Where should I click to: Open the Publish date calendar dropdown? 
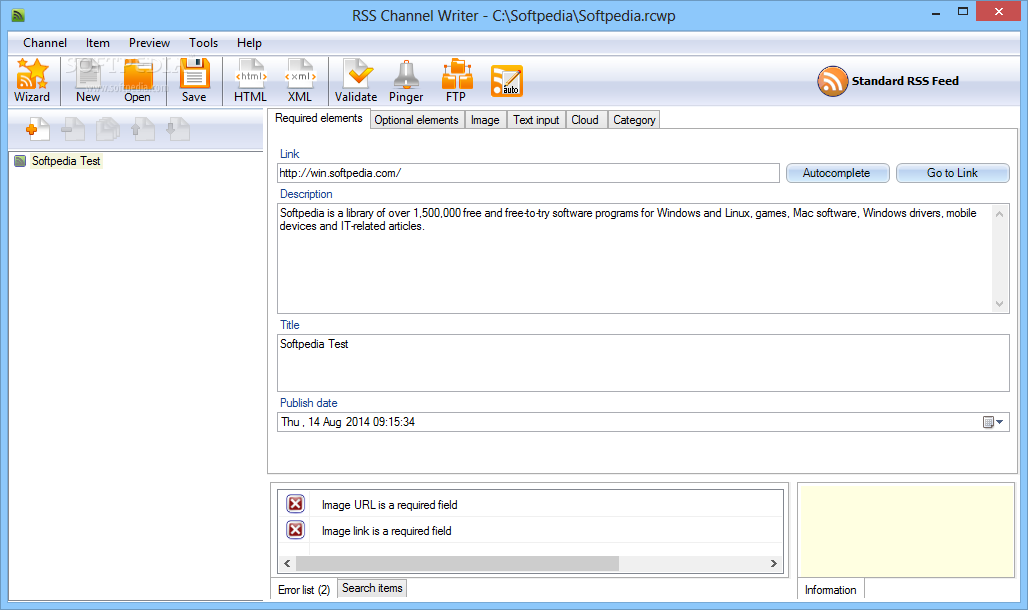pos(993,422)
